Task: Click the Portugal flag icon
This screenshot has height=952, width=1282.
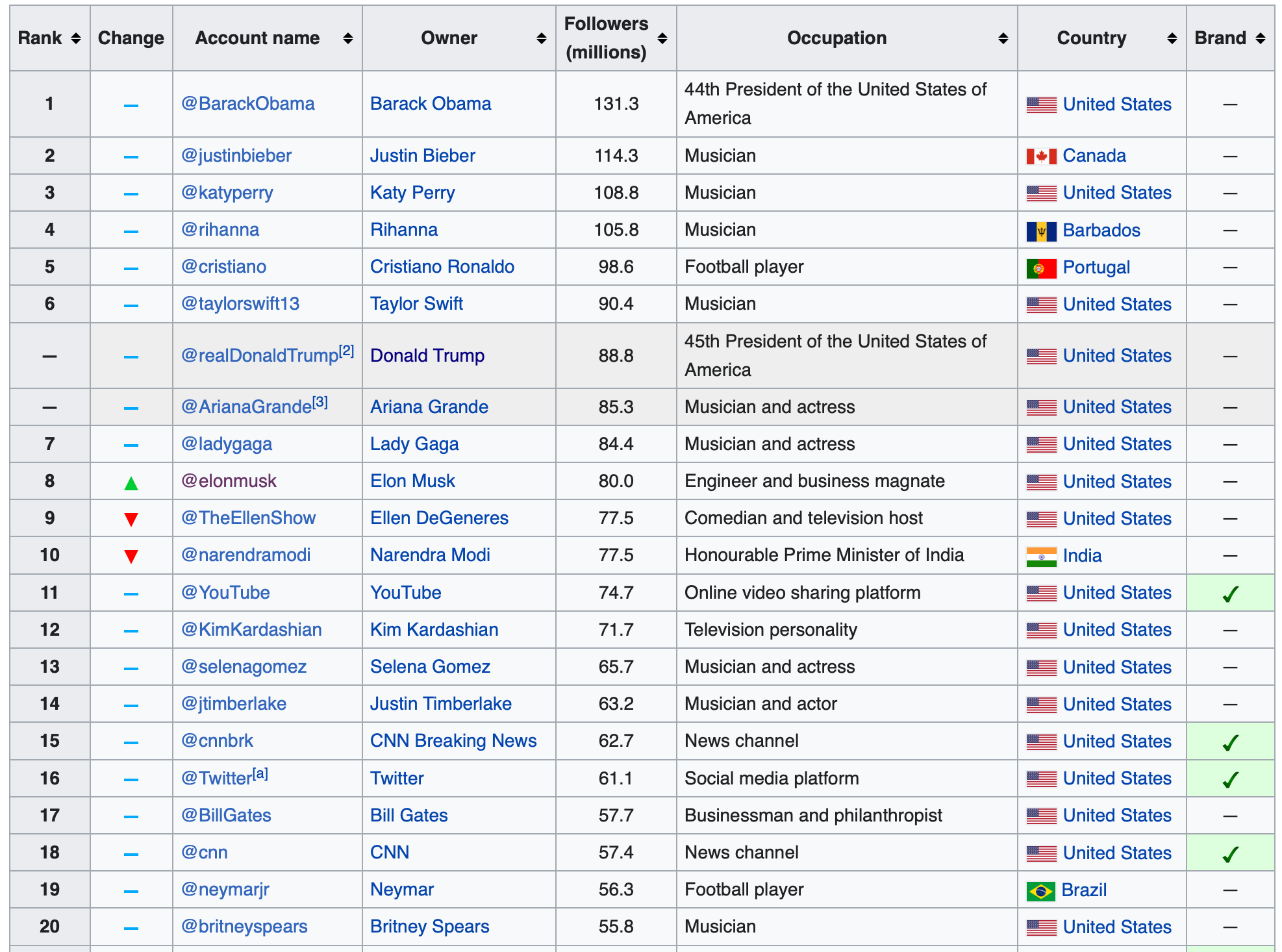Action: click(x=1041, y=268)
